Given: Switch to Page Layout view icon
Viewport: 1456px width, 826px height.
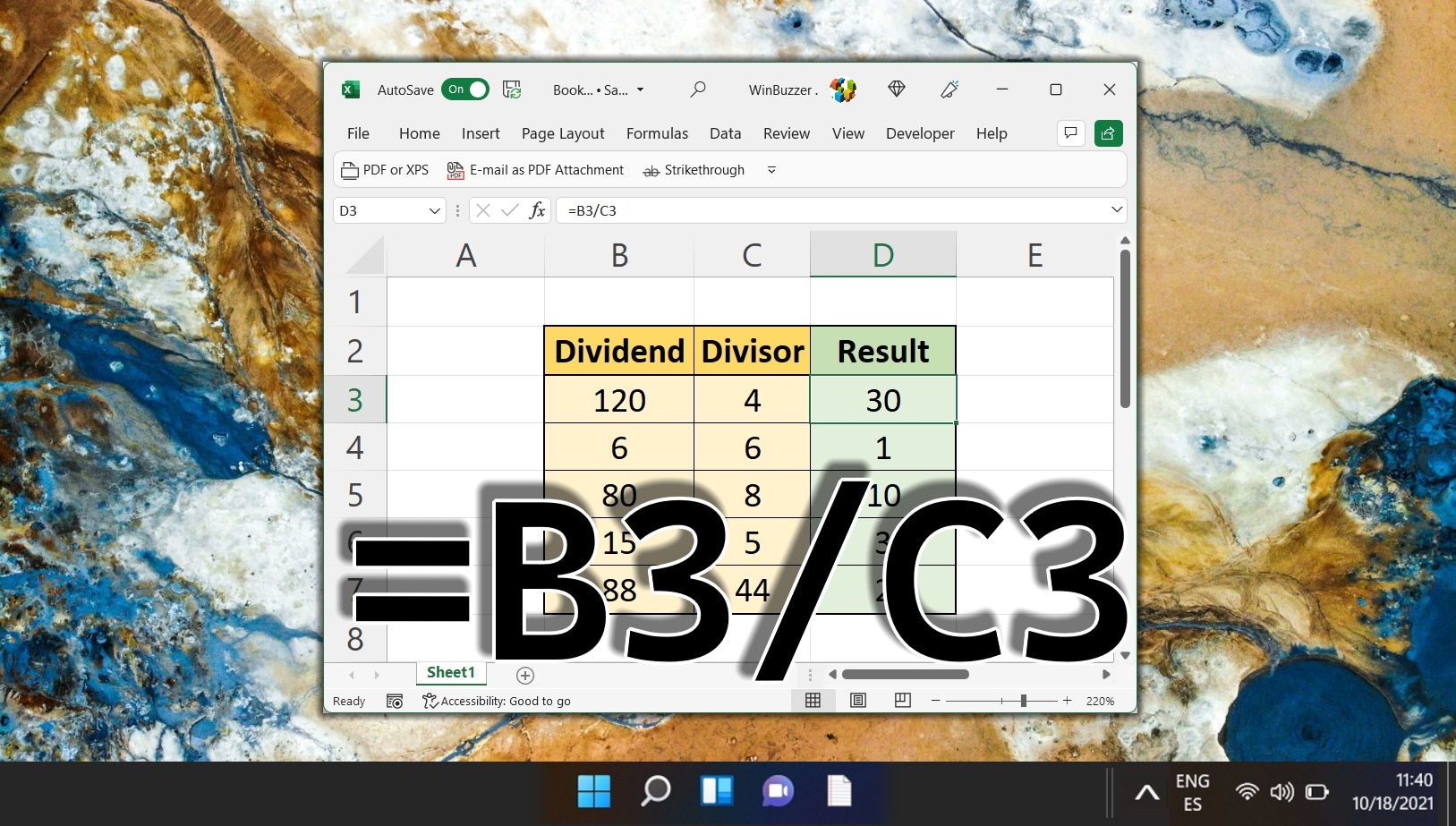Looking at the screenshot, I should pos(858,701).
